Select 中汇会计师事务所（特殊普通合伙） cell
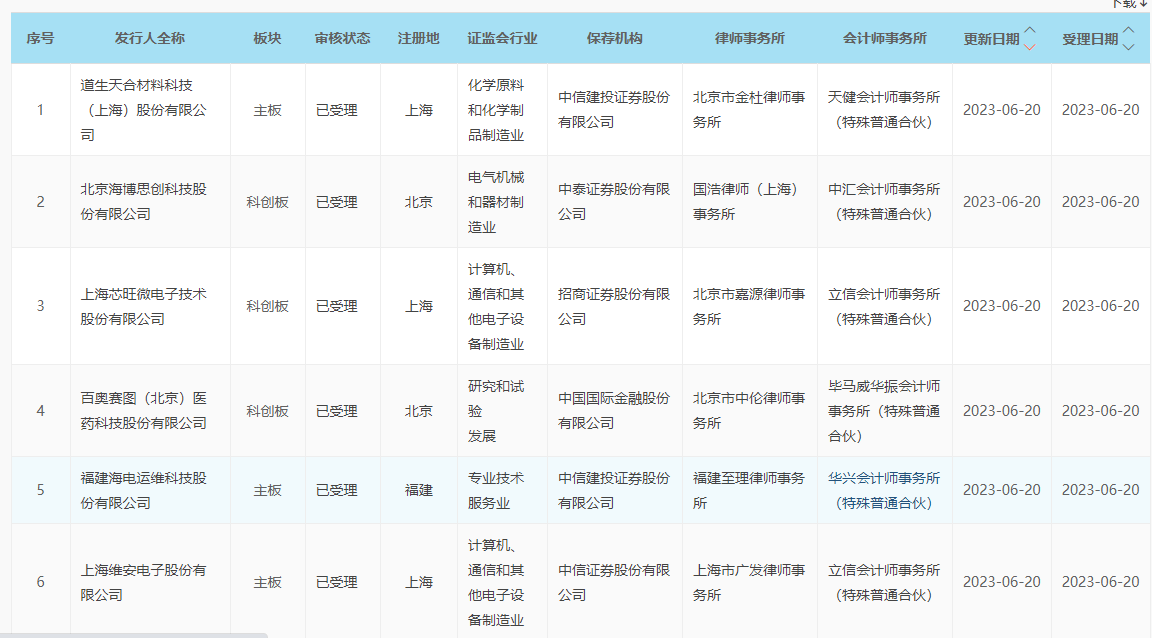 pos(884,201)
